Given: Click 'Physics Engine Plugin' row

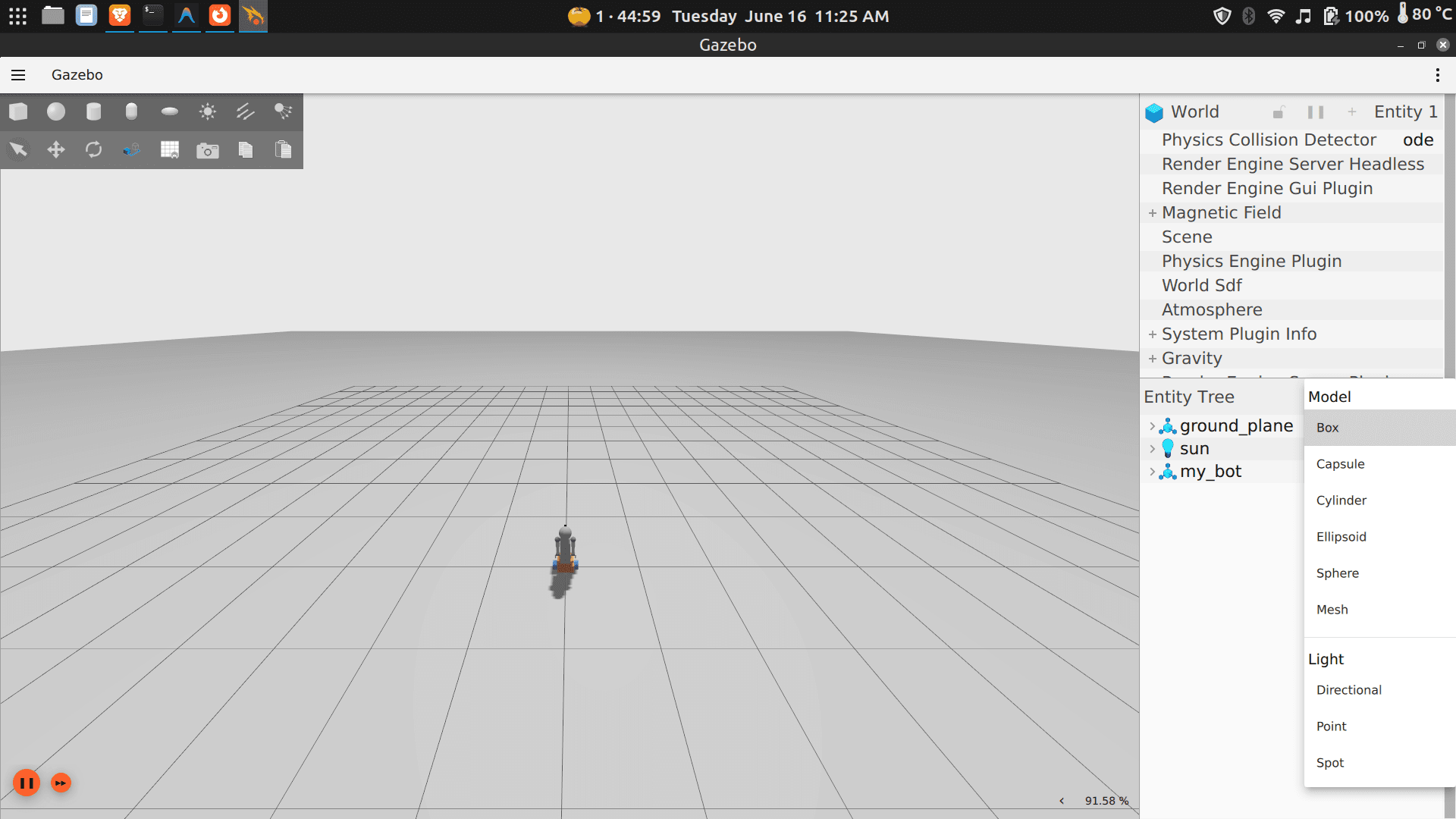Looking at the screenshot, I should 1291,262.
